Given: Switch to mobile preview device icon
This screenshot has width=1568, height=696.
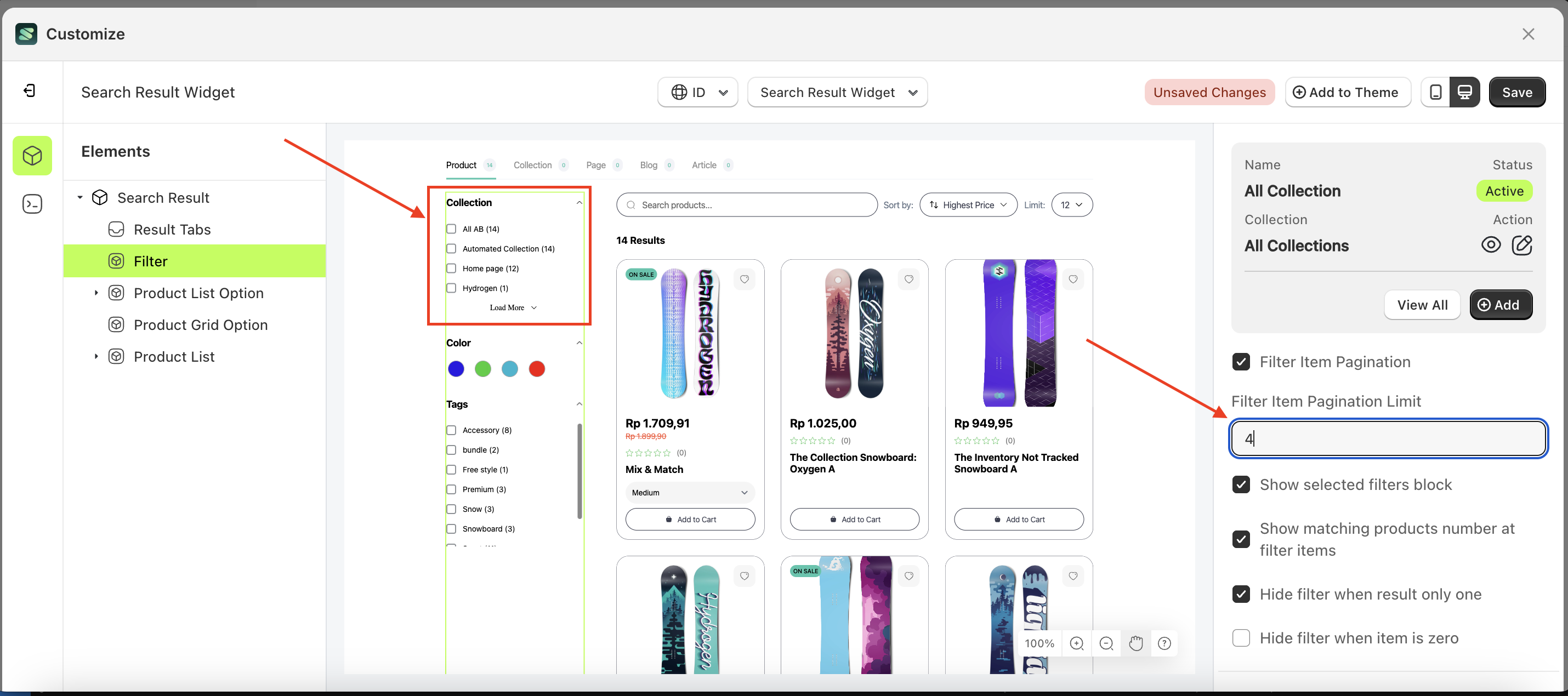Looking at the screenshot, I should [x=1435, y=93].
